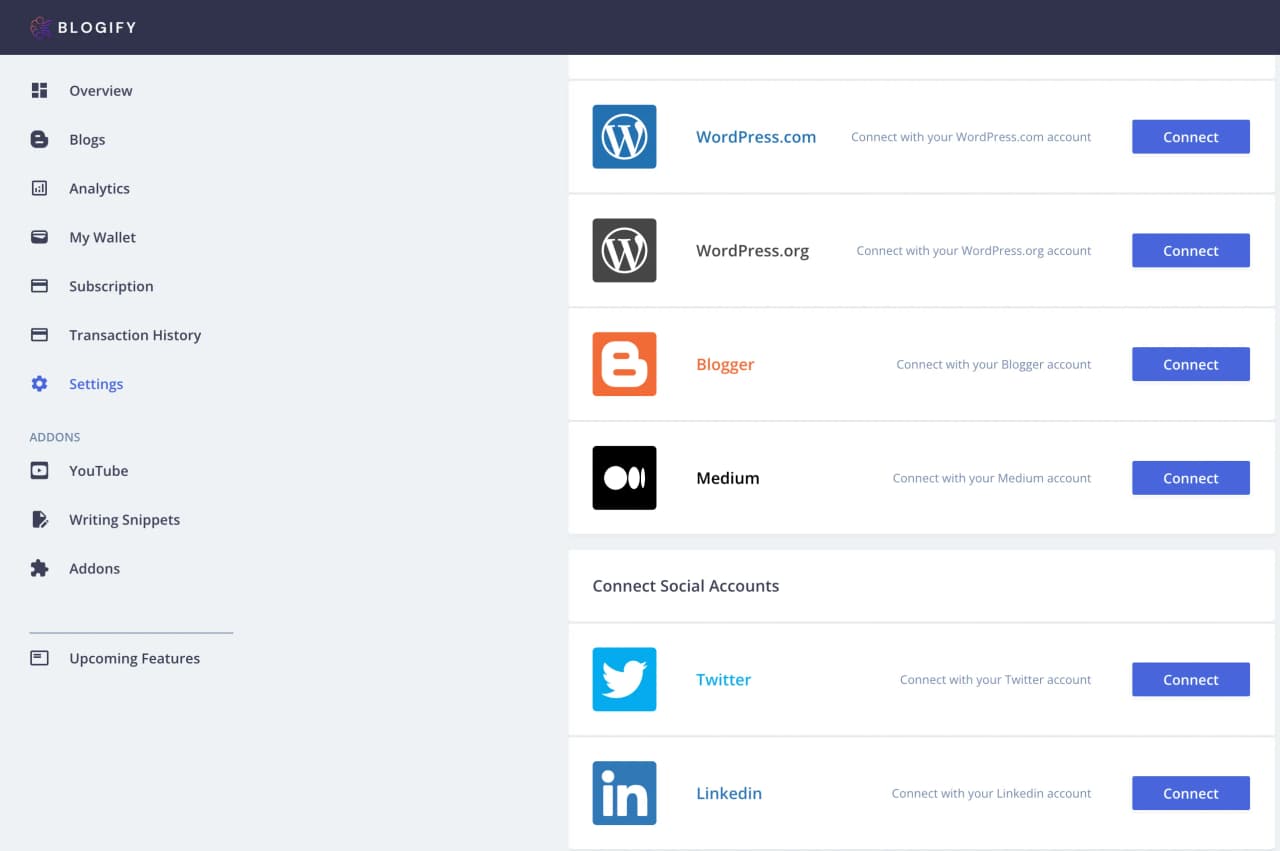The height and width of the screenshot is (851, 1280).
Task: Click the My Wallet icon
Action: tap(38, 237)
